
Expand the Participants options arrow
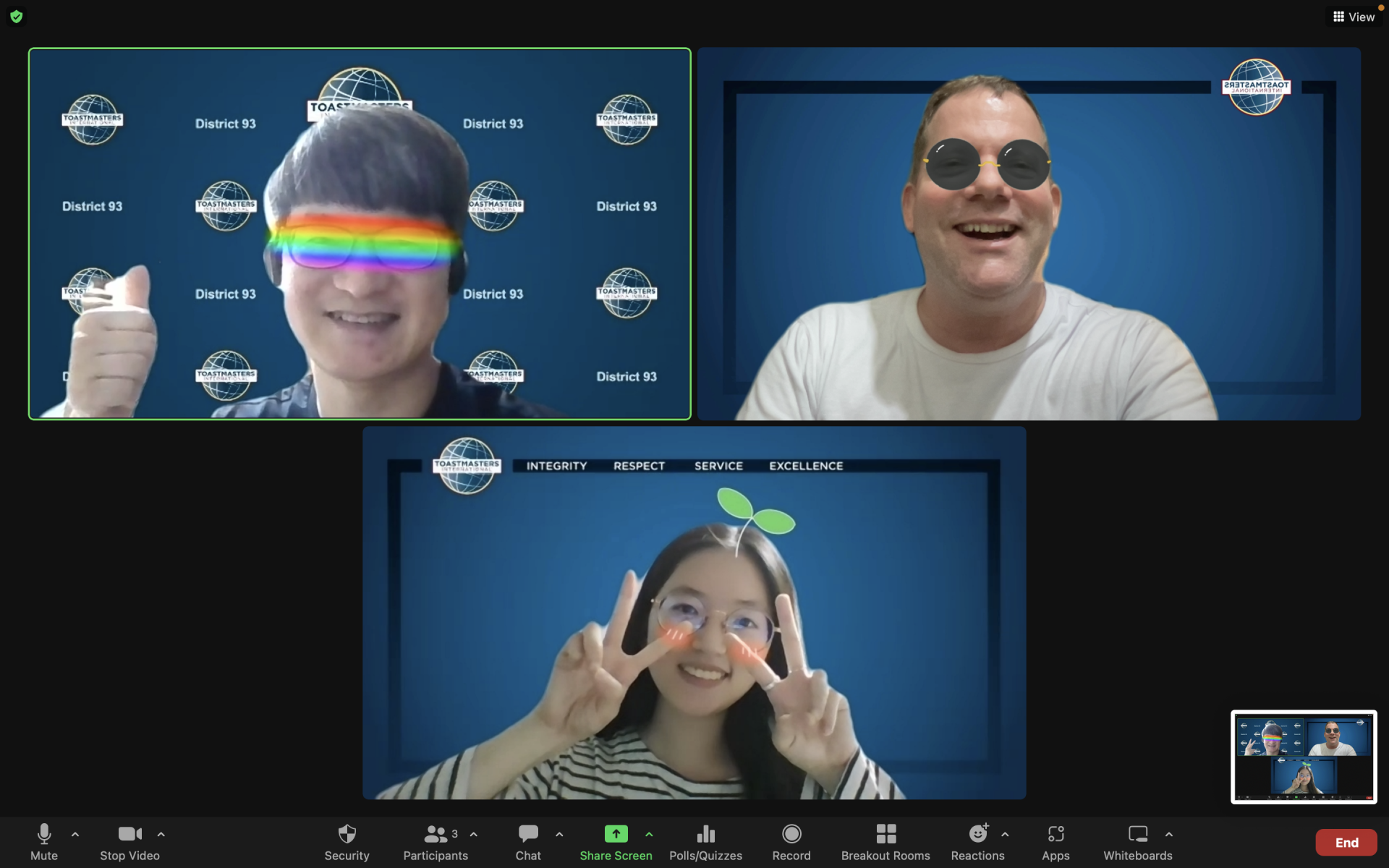point(474,835)
